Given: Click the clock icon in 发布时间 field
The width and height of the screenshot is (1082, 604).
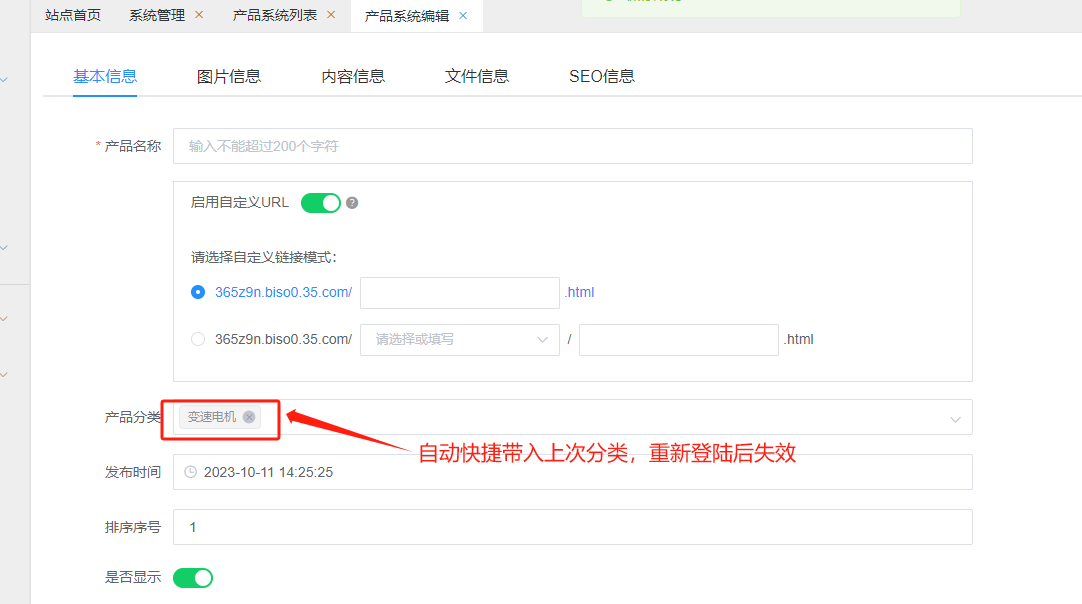Looking at the screenshot, I should click(190, 472).
